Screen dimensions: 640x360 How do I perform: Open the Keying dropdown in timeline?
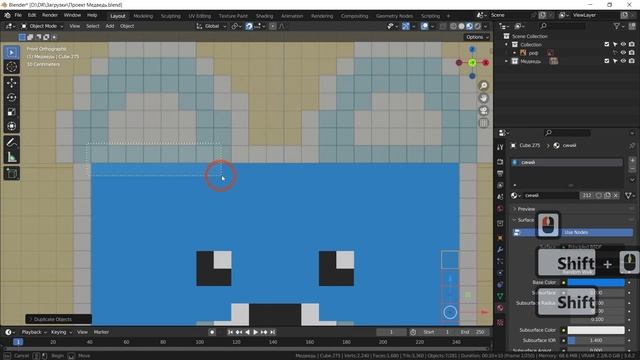pos(61,332)
